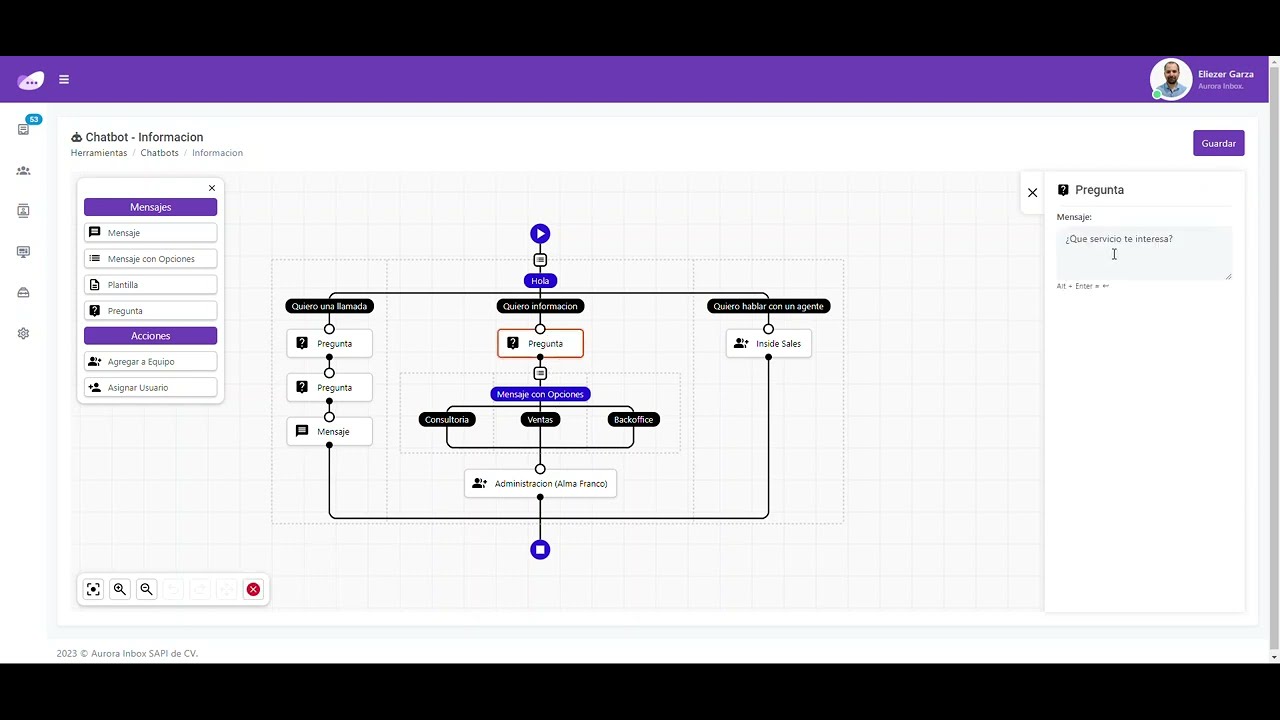This screenshot has height=720, width=1280.
Task: Open the inbox icon with 53 badge
Action: [23, 129]
